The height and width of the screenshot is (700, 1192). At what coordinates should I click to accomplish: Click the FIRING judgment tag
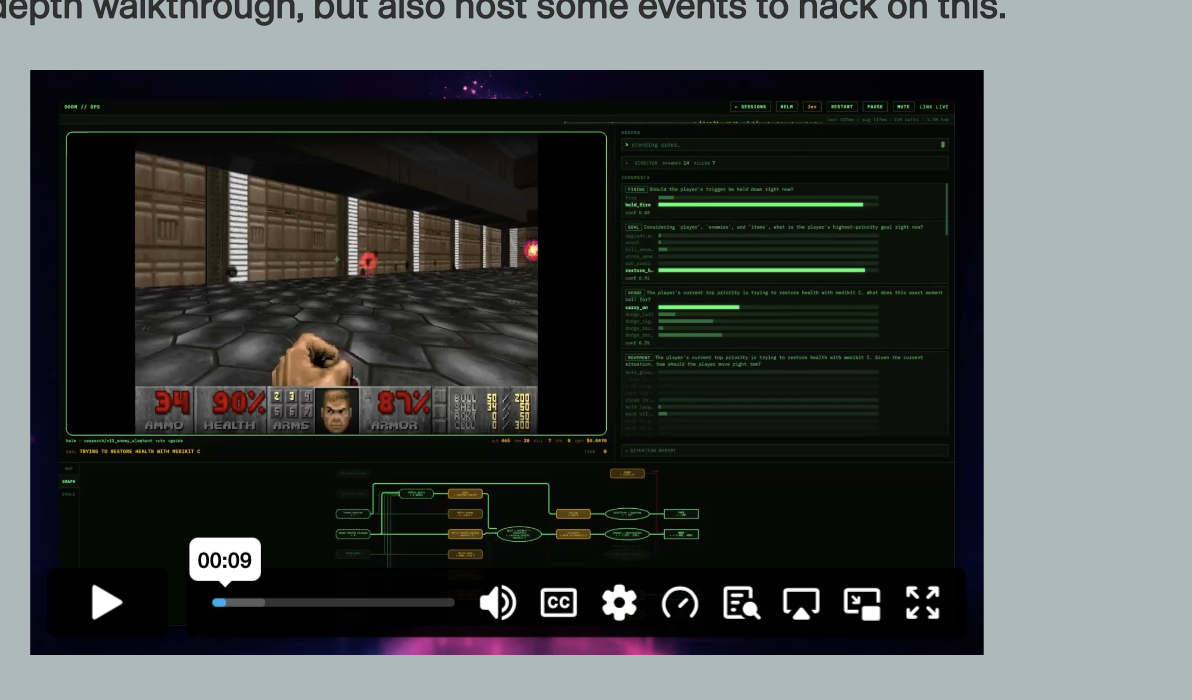(x=636, y=189)
